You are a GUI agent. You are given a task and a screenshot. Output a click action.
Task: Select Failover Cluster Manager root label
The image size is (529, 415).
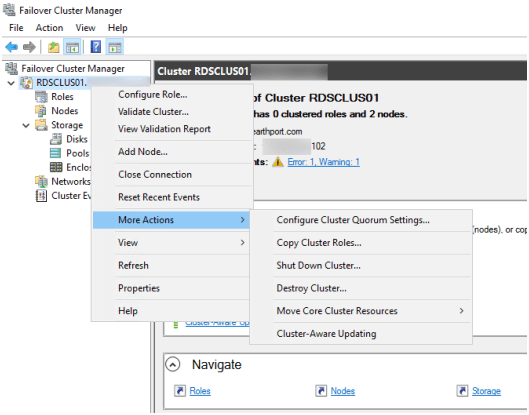(x=73, y=68)
